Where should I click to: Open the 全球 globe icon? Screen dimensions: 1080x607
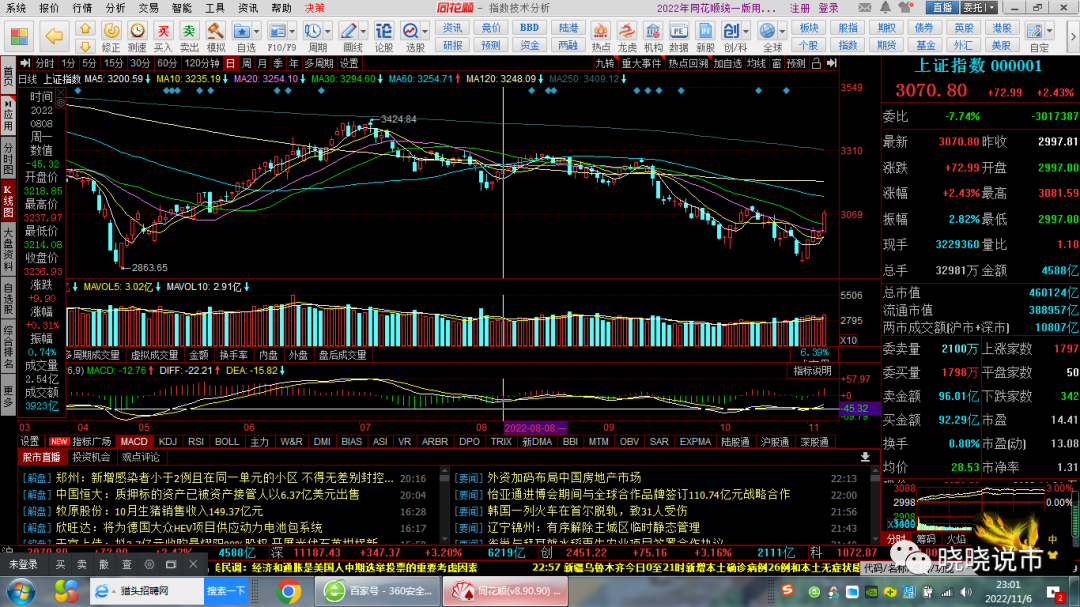click(767, 31)
